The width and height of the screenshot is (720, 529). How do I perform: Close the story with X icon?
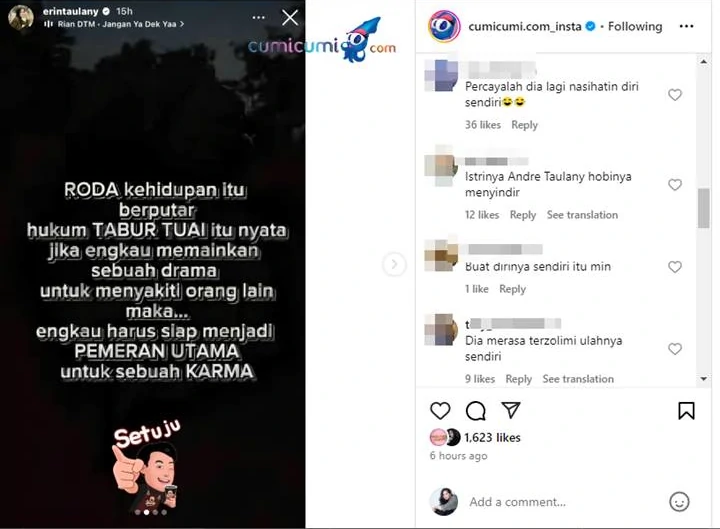tap(290, 18)
